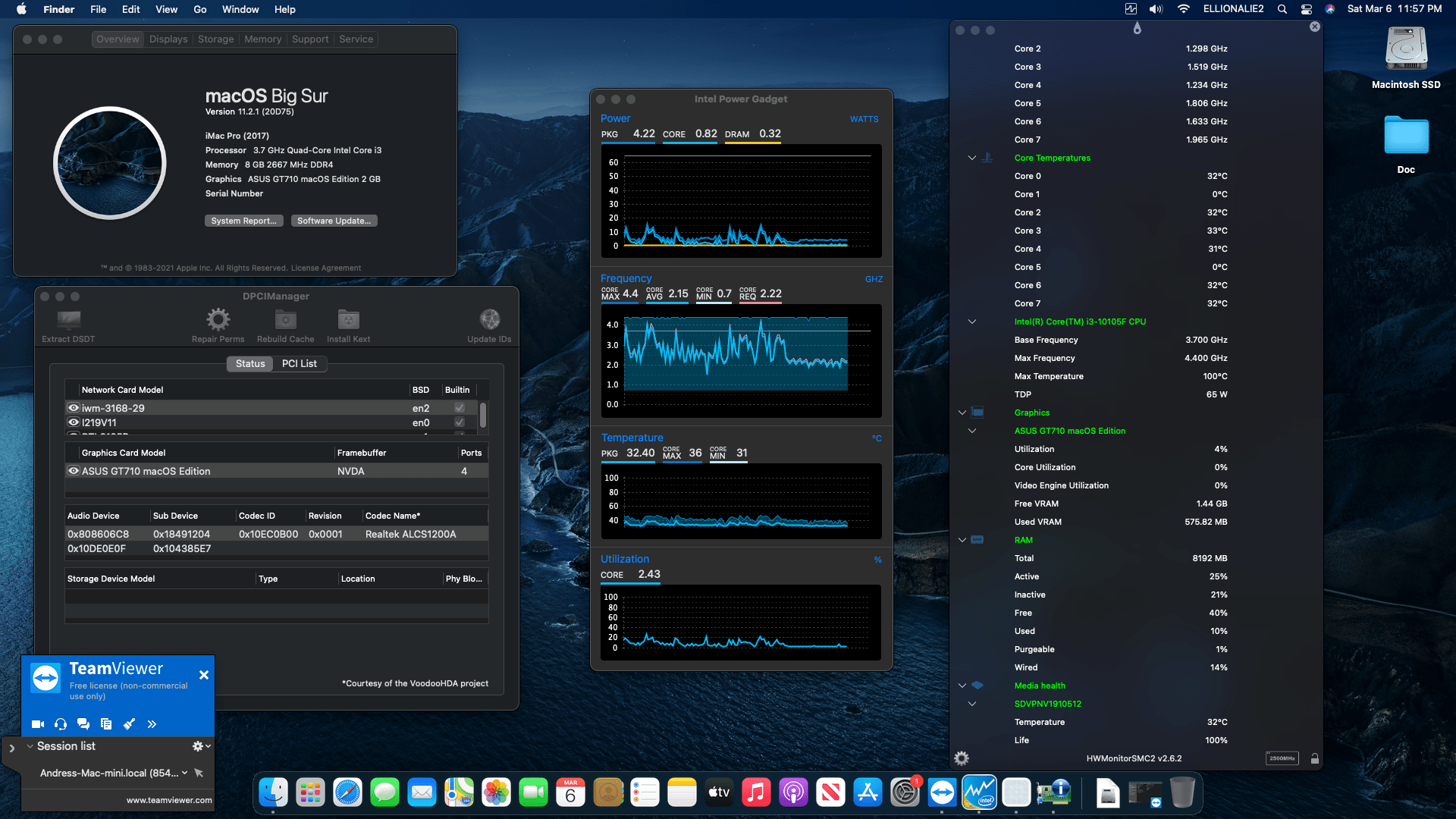
Task: Select PCI List tab in DPCIManager
Action: click(x=299, y=364)
